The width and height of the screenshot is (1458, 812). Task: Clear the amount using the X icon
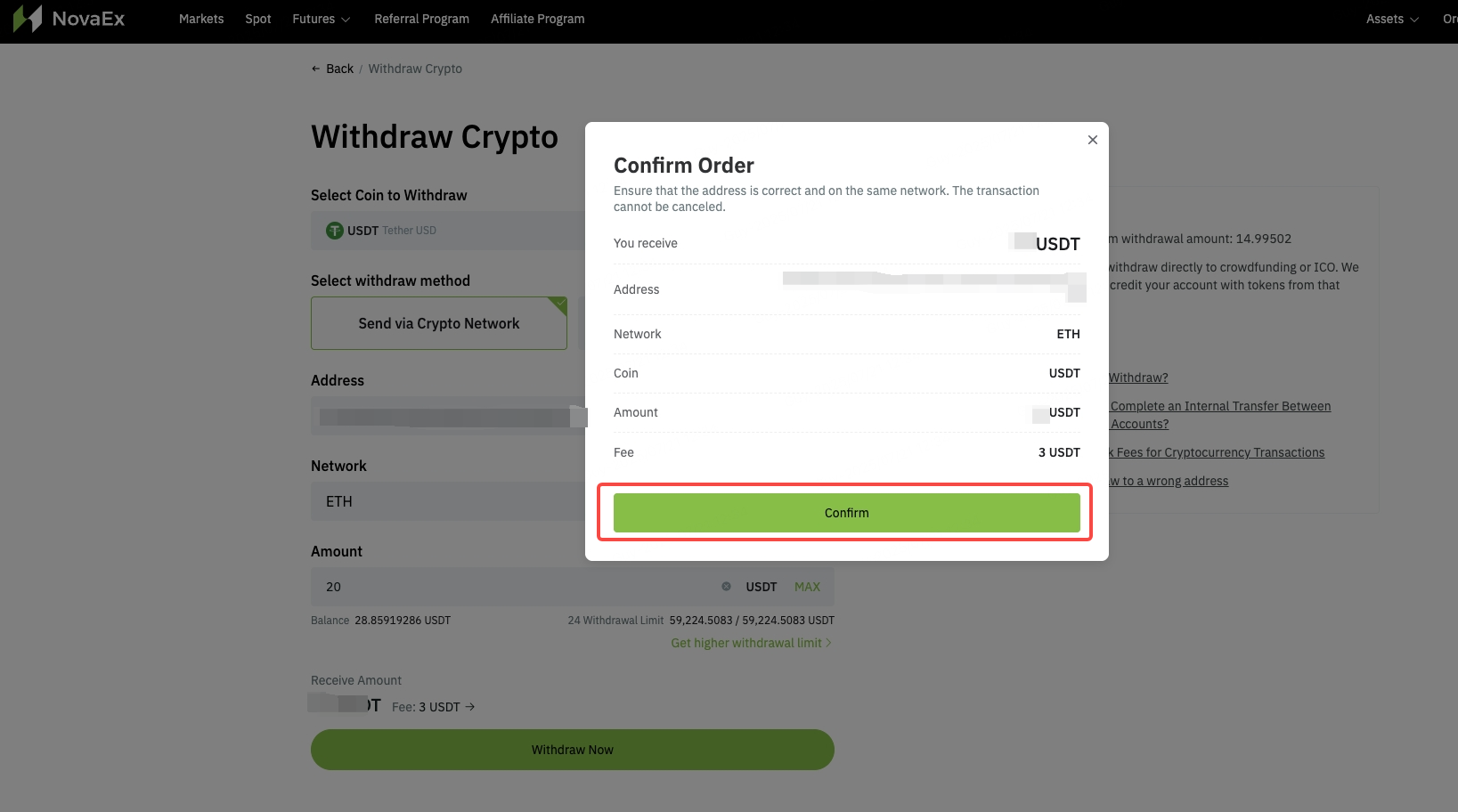click(x=727, y=586)
